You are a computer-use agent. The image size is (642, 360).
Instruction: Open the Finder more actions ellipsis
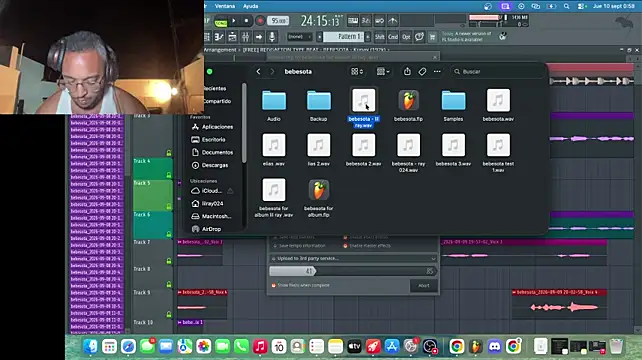click(x=437, y=71)
